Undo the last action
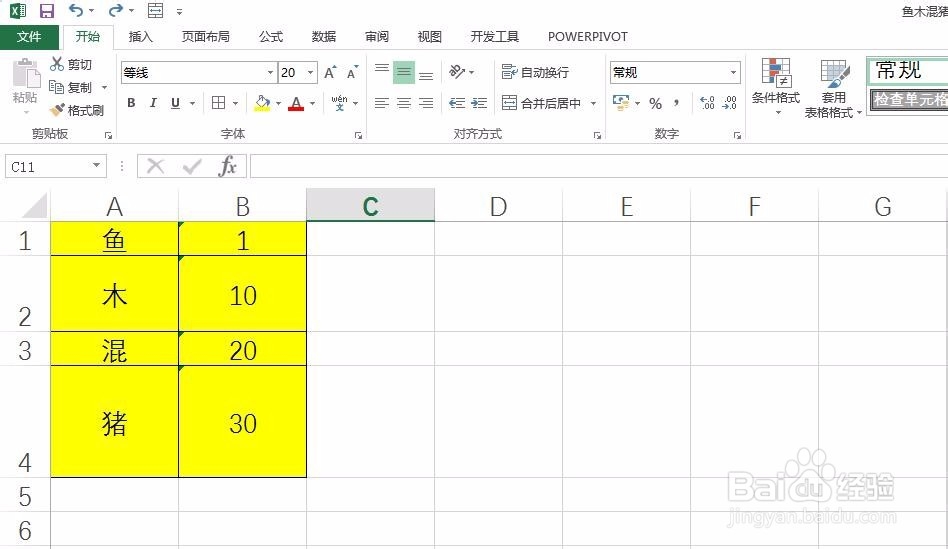948x549 pixels. 76,10
